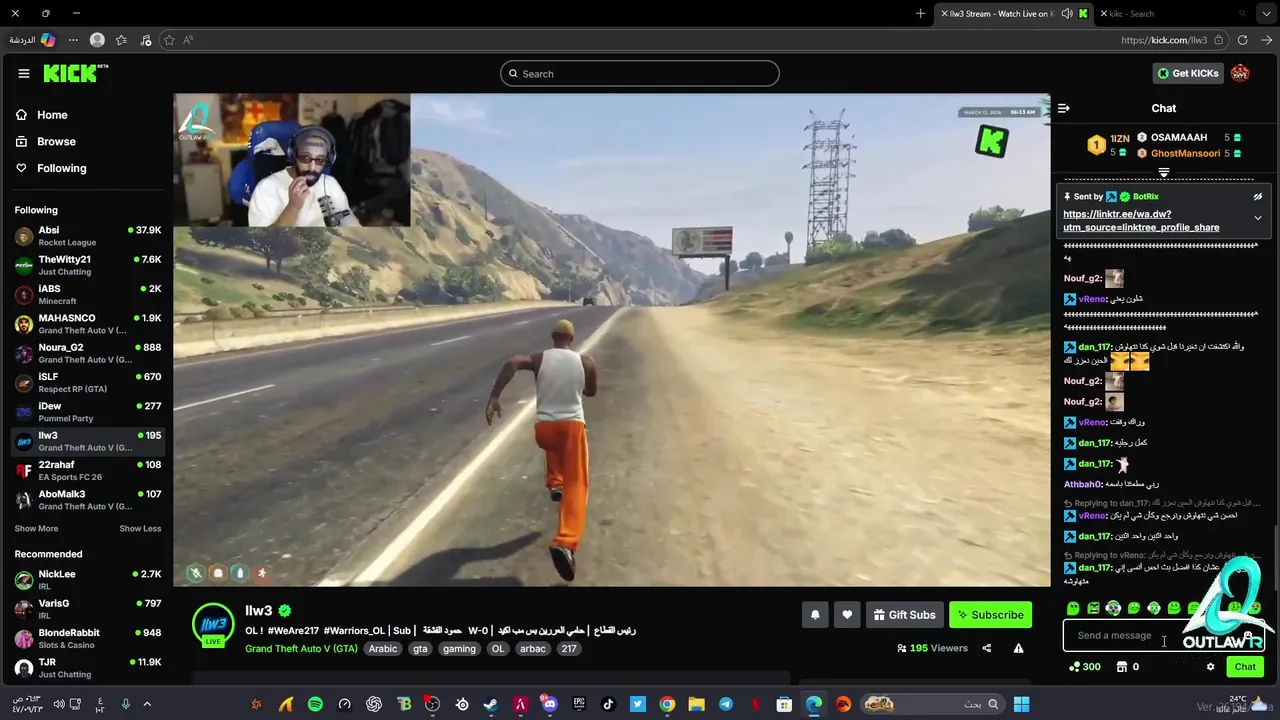Open Discord from the taskbar

549,704
